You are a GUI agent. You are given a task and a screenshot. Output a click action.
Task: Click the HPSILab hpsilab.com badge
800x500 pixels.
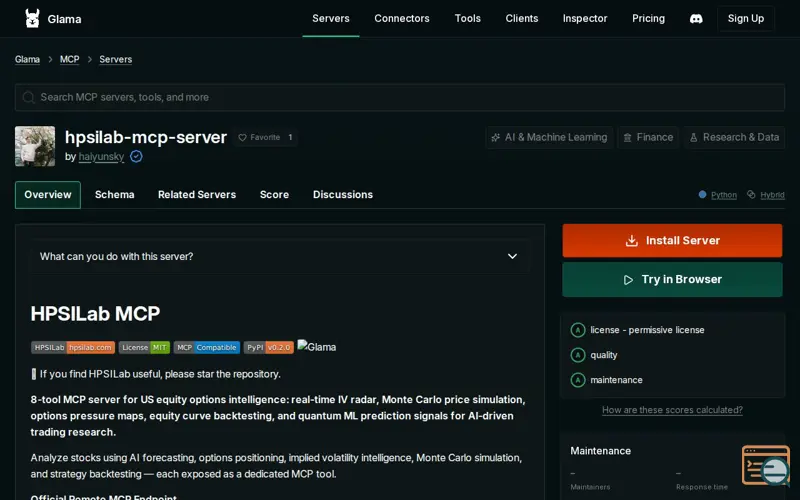(x=73, y=347)
